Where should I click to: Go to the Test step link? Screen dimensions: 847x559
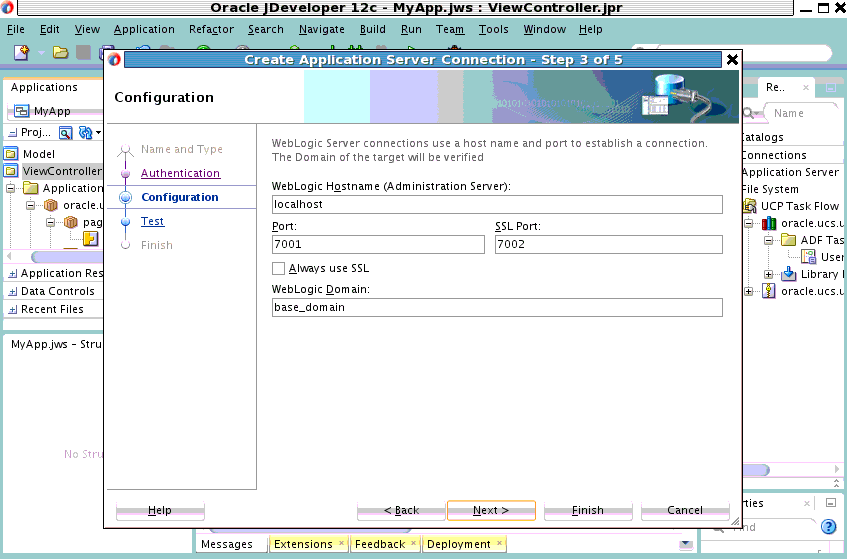(152, 221)
